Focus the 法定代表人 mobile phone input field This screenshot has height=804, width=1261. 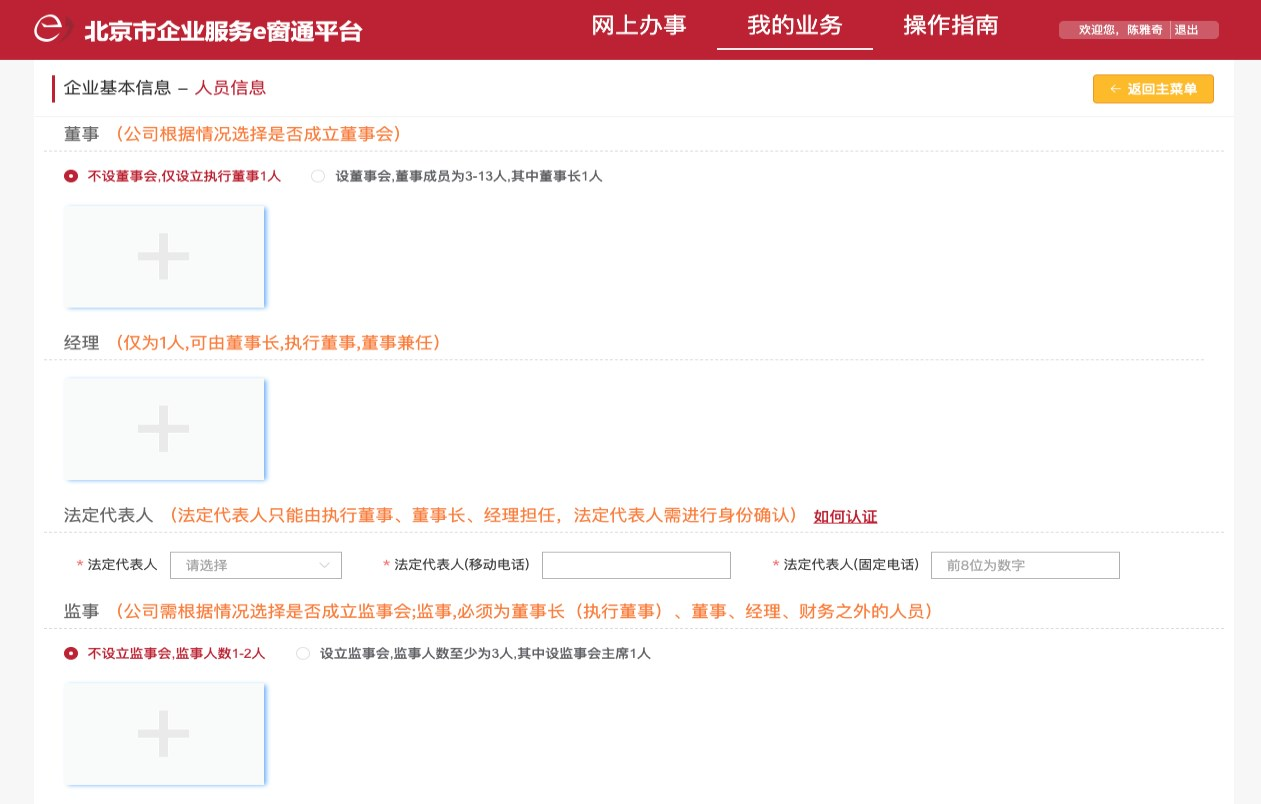(636, 565)
